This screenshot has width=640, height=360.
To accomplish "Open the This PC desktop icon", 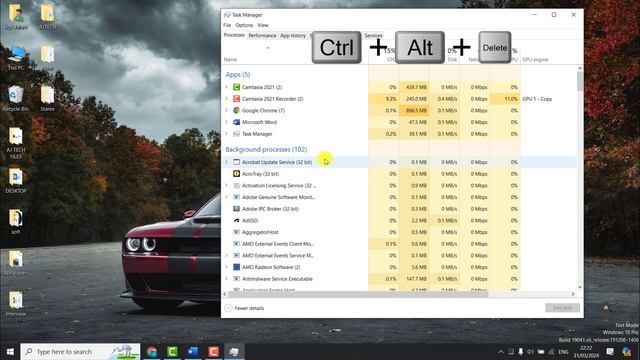I will pyautogui.click(x=16, y=58).
